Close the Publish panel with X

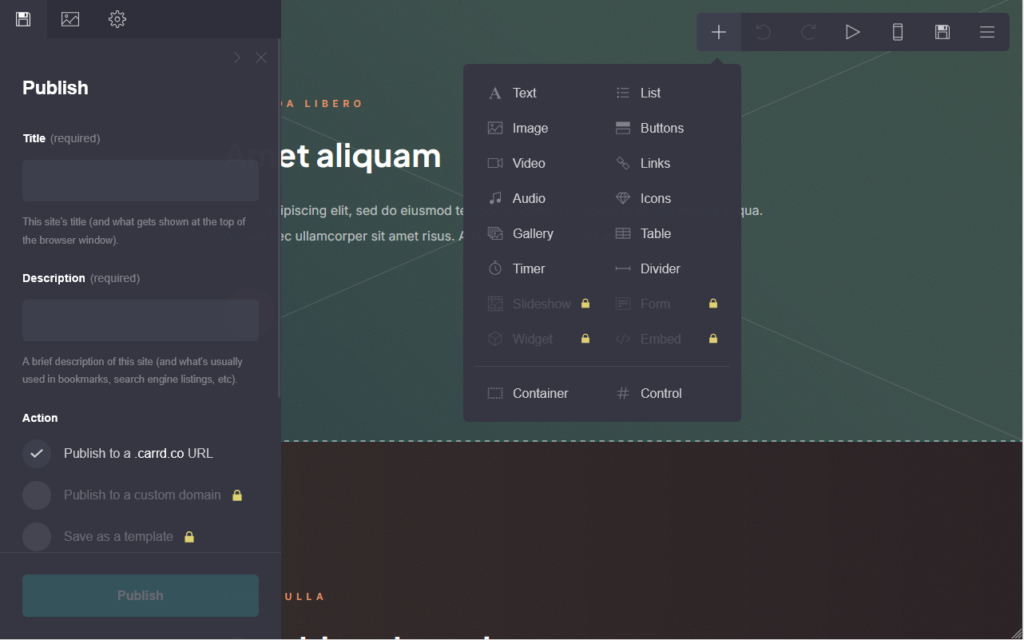pos(261,57)
